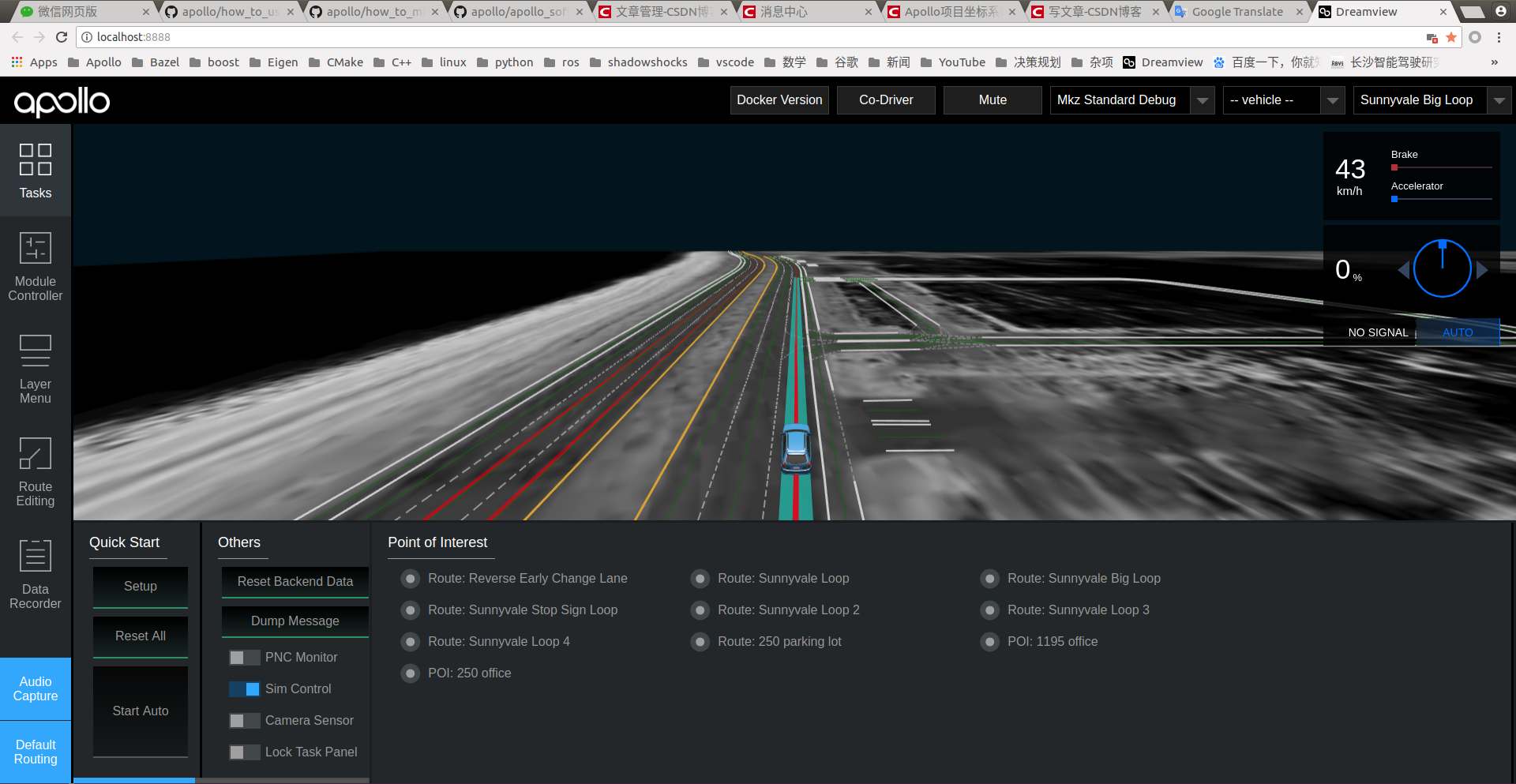Click the Reset Backend Data button
1516x784 pixels.
coord(295,581)
